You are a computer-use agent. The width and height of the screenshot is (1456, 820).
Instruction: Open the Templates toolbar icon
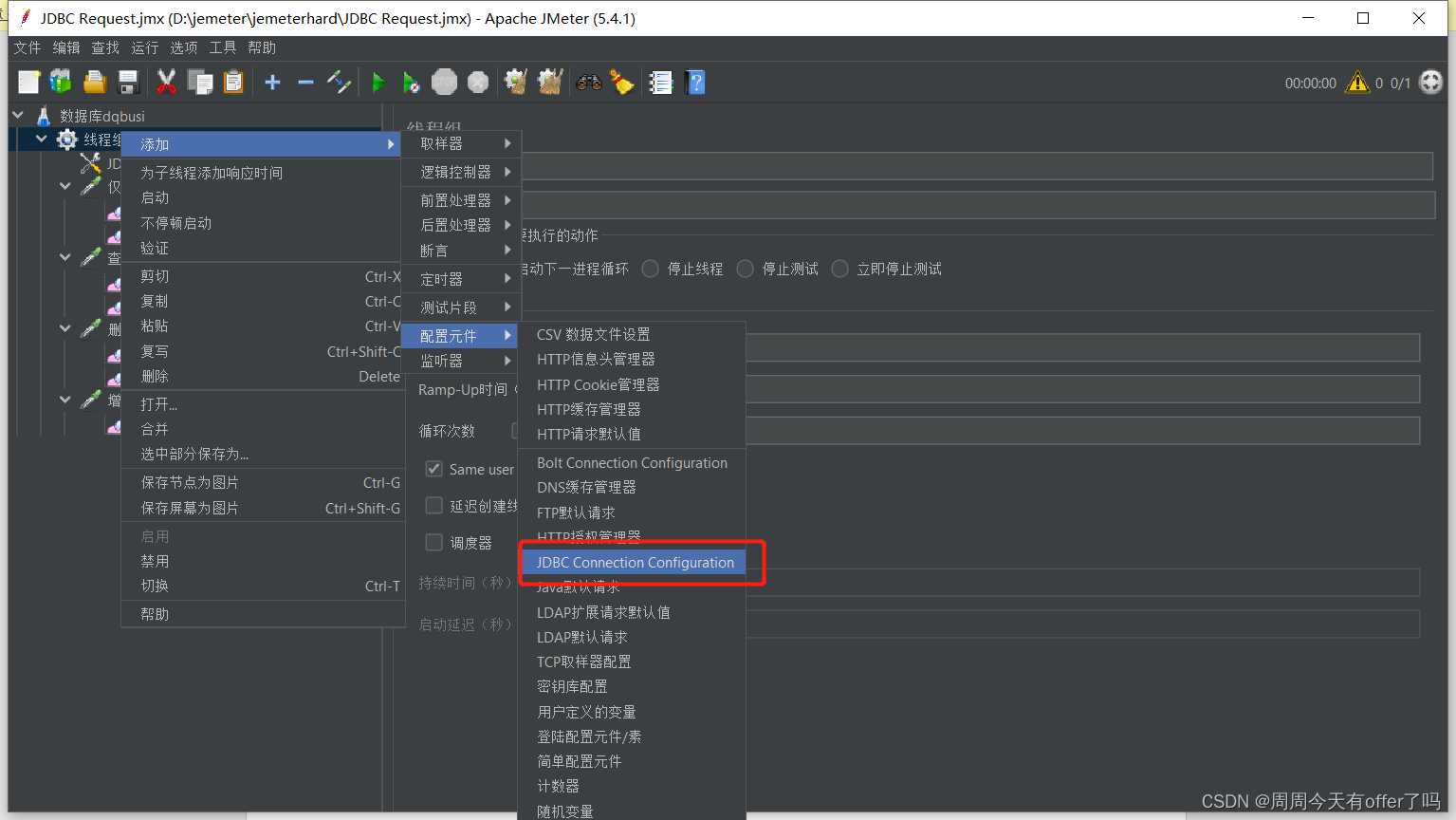61,83
